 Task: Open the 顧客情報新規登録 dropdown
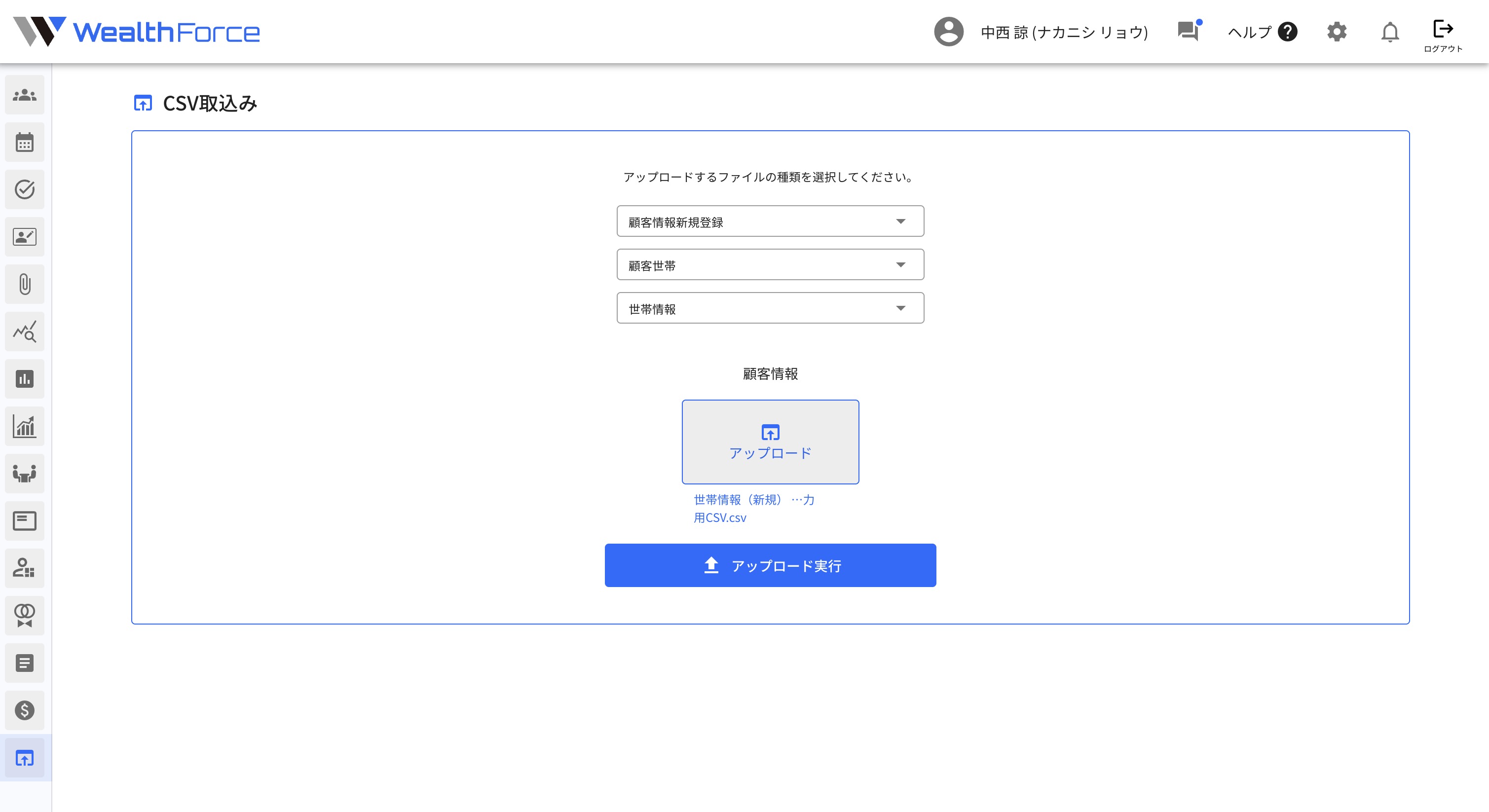point(770,221)
